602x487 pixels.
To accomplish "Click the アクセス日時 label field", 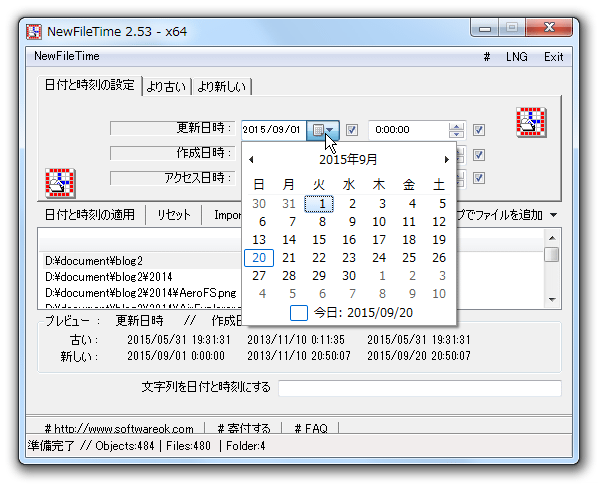I will click(173, 178).
